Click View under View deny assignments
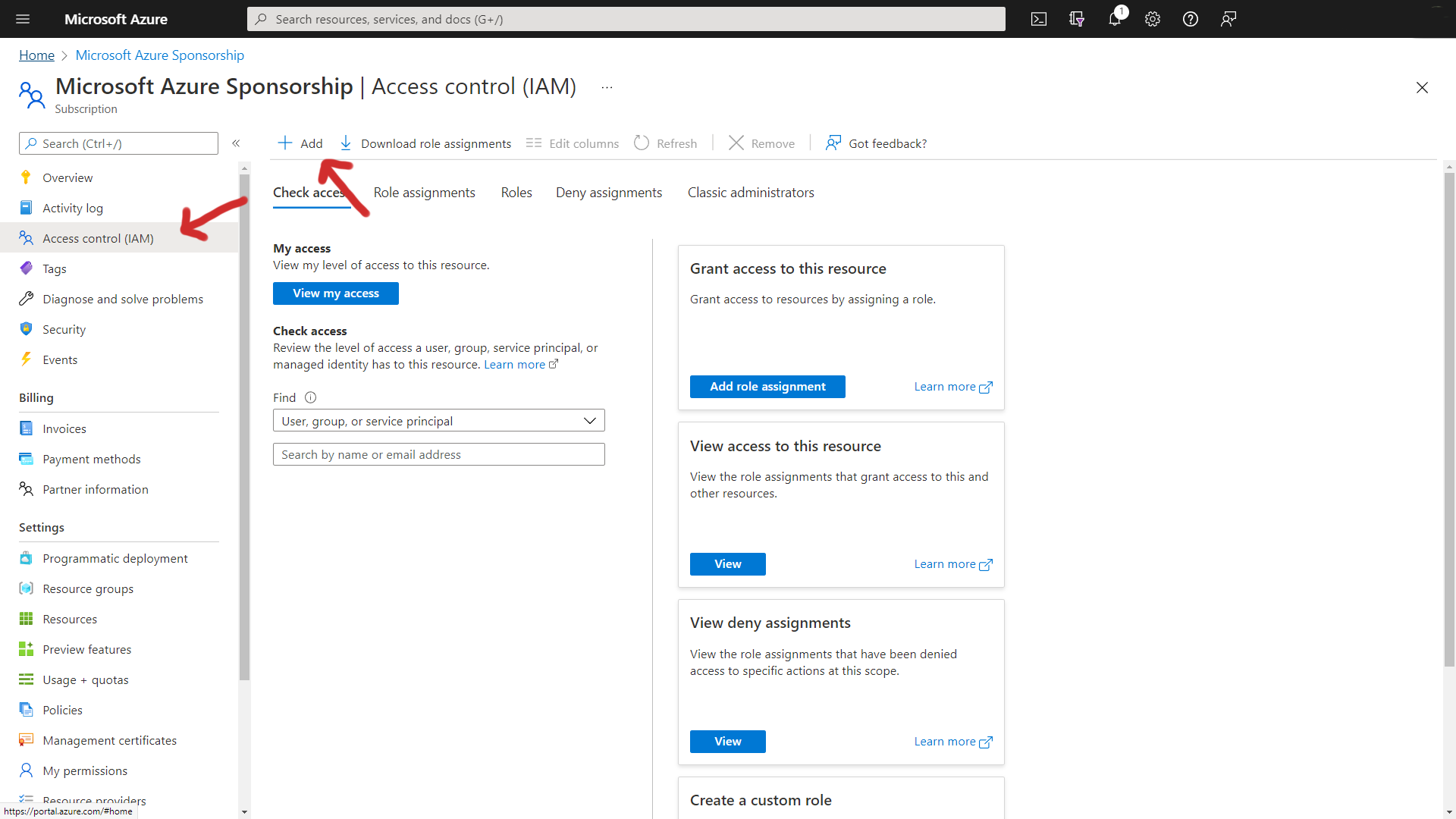The height and width of the screenshot is (819, 1456). click(728, 742)
